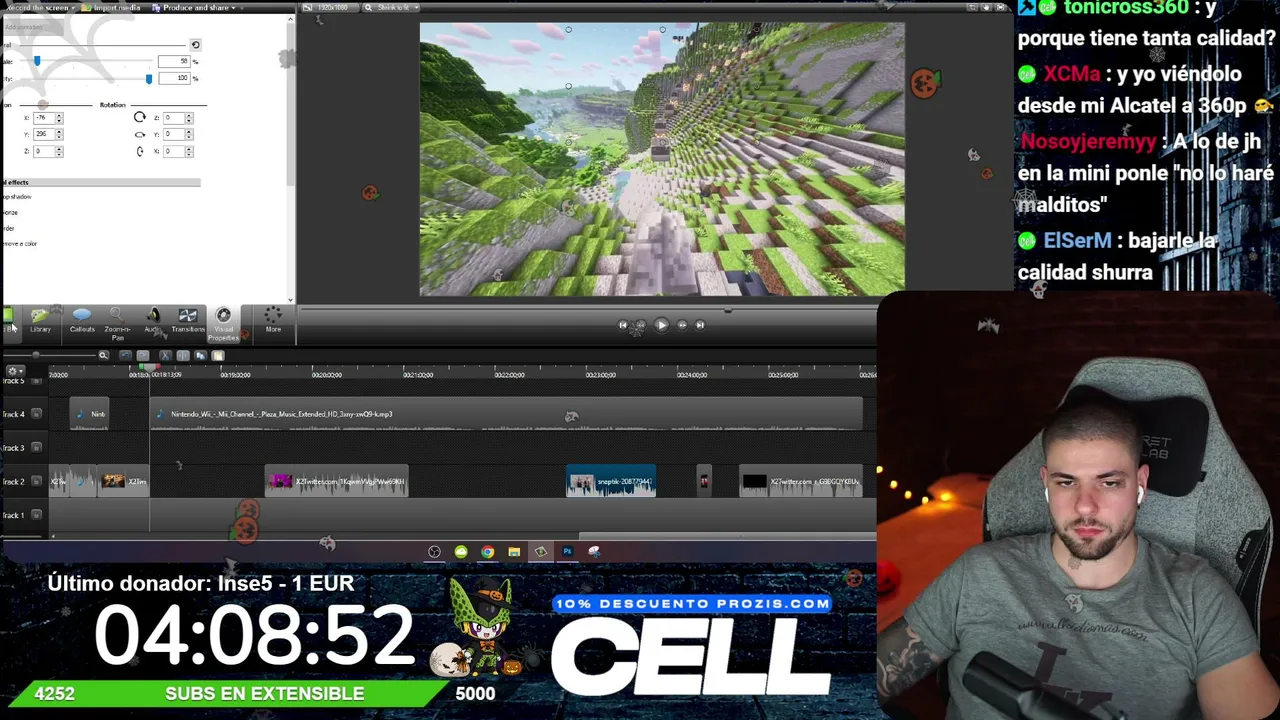Click the rotation Z value field
Viewport: 1280px width, 720px height.
[x=173, y=118]
